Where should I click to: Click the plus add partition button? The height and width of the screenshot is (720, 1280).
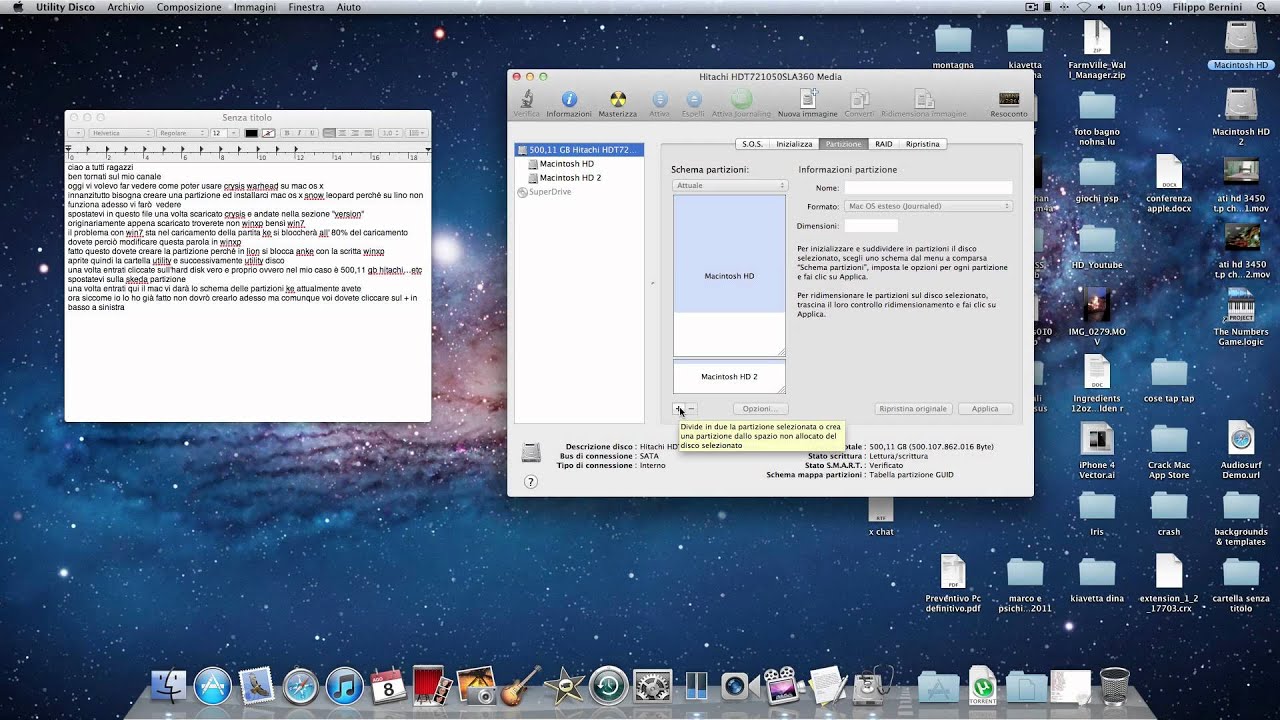tap(679, 409)
